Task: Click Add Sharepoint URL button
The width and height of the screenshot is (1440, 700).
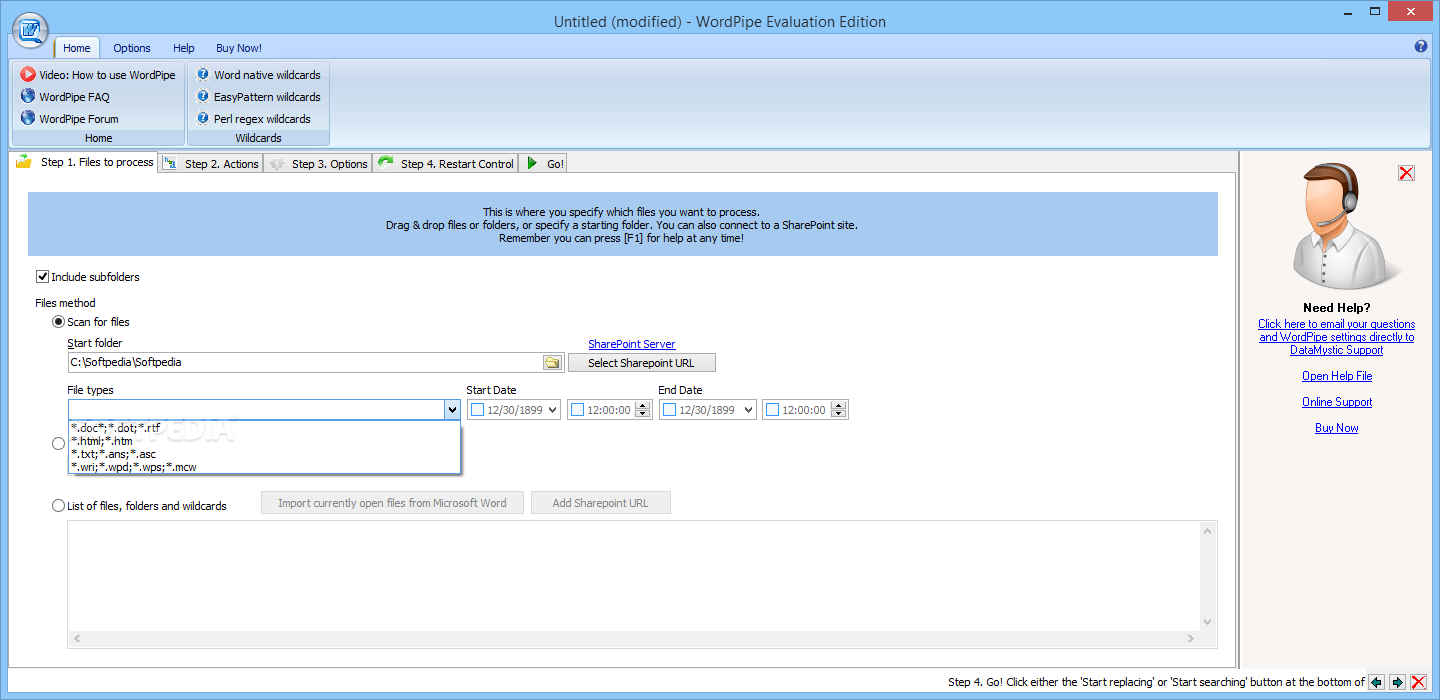Action: click(600, 503)
